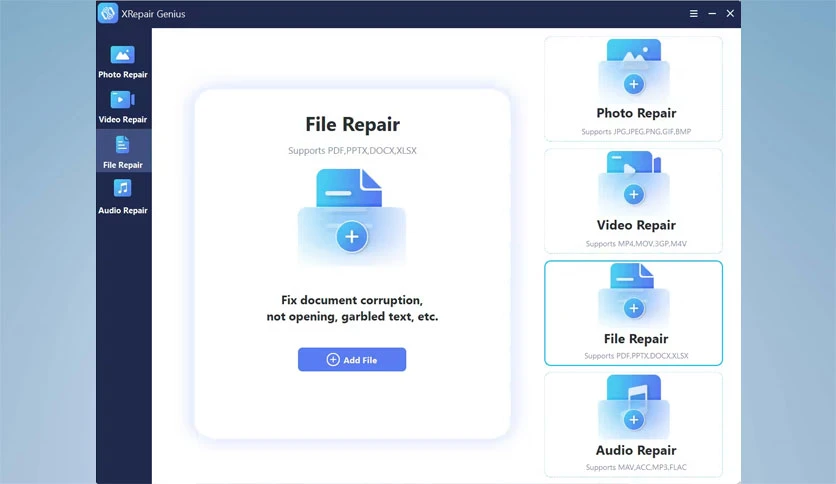Click the large document folder plus icon

(x=352, y=237)
